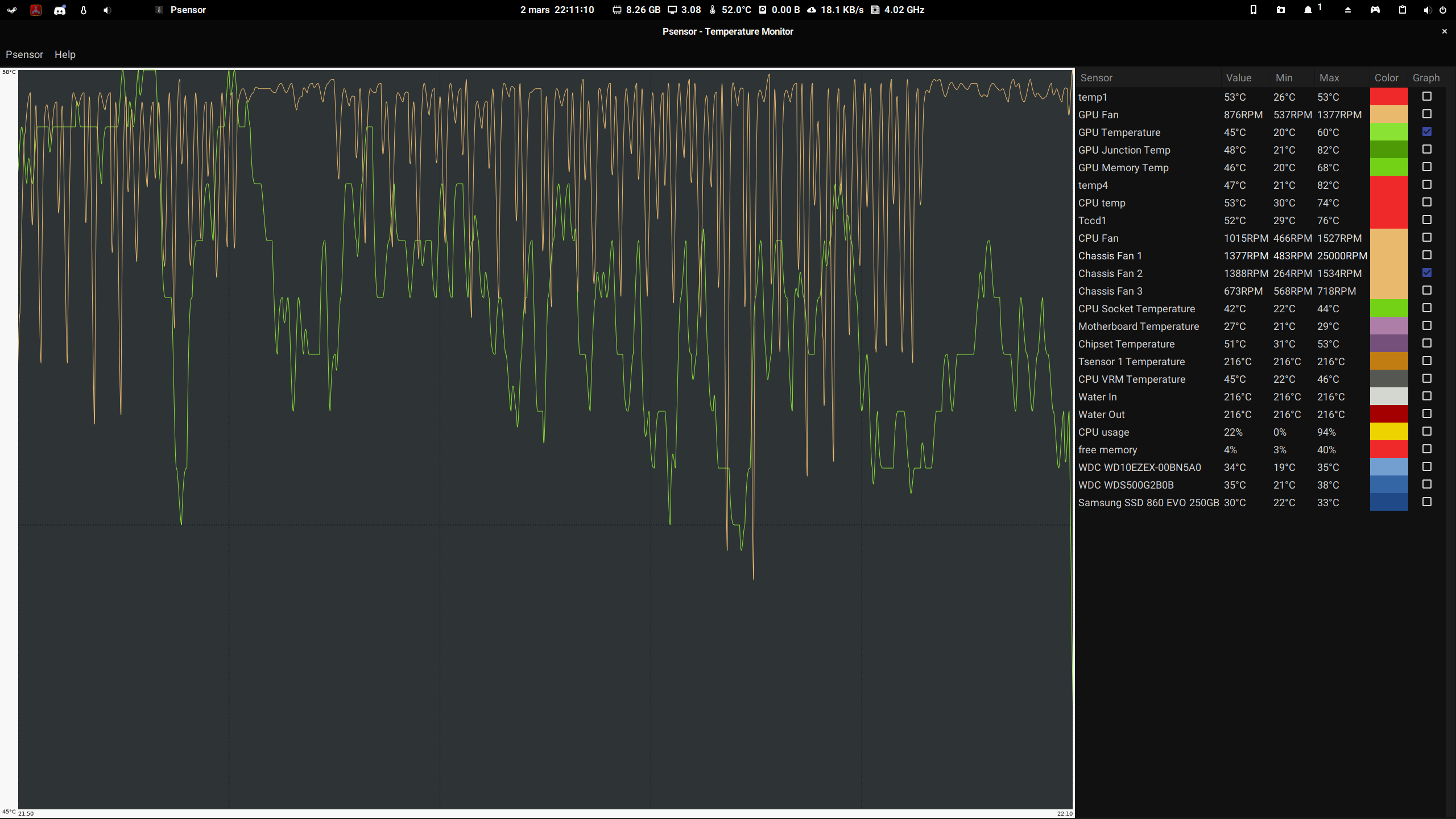Click the phone connection tray icon
The height and width of the screenshot is (819, 1456).
click(x=1253, y=10)
